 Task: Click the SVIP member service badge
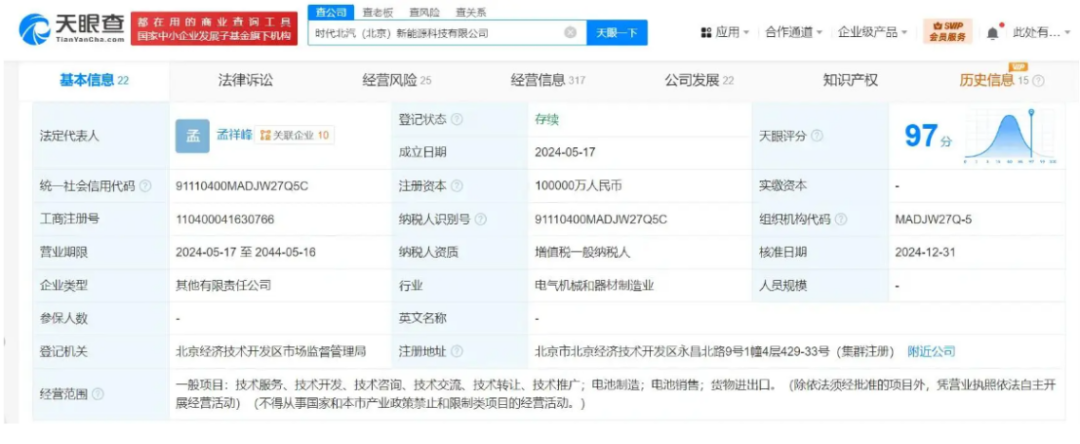point(947,32)
